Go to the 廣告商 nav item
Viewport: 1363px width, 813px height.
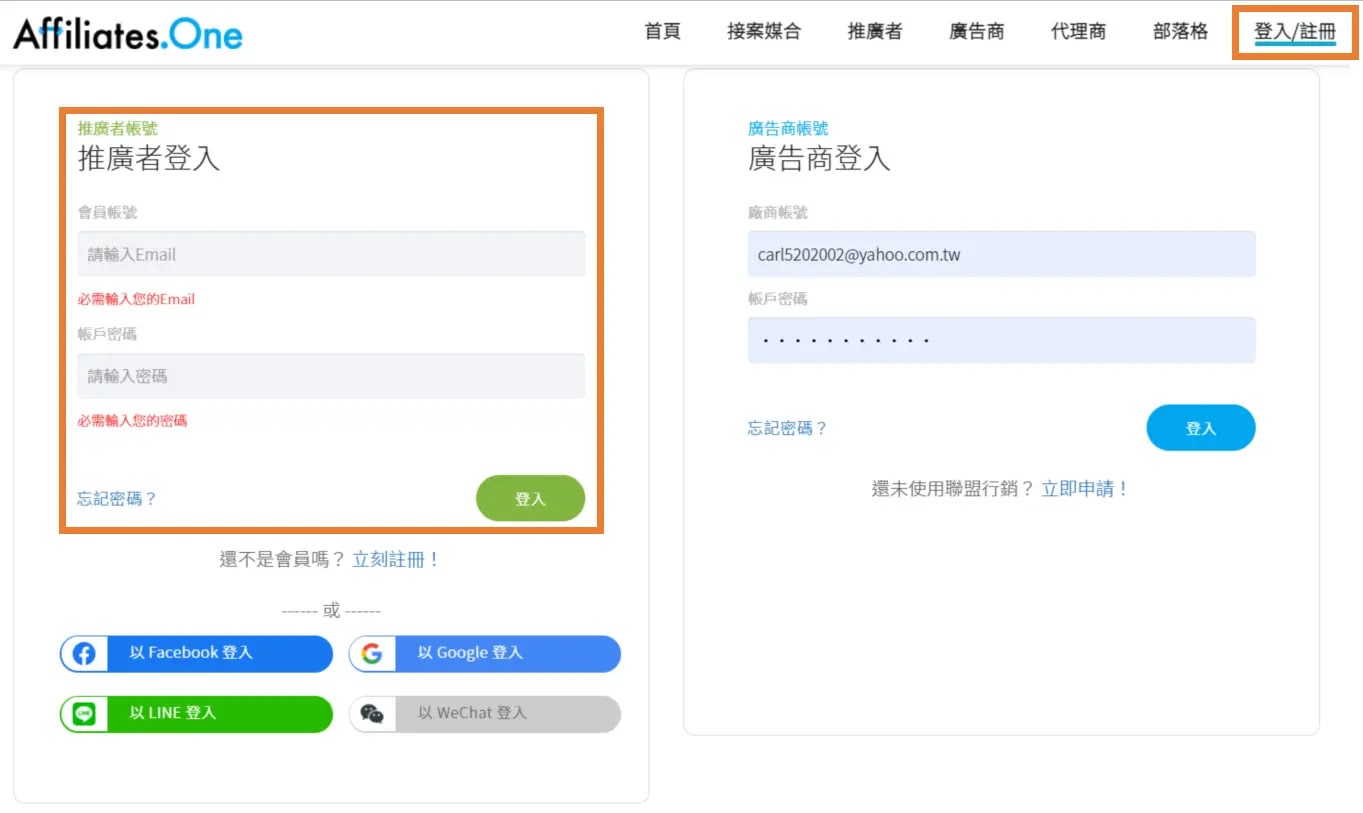click(977, 32)
